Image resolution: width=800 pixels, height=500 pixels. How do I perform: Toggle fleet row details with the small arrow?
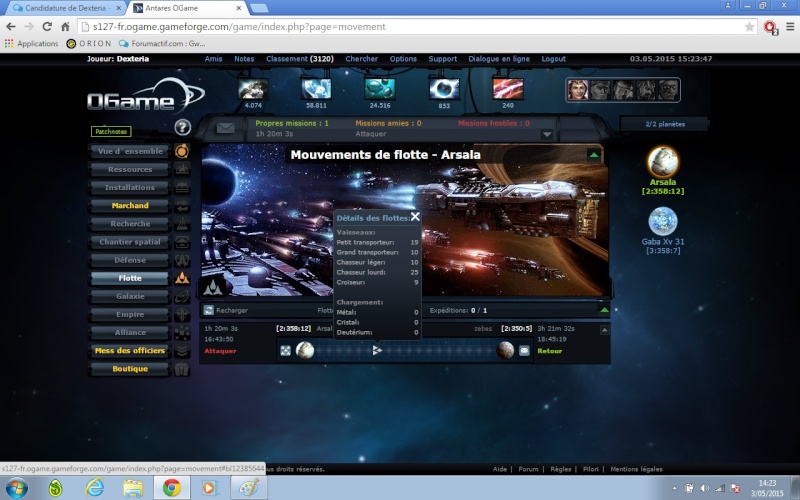coord(605,330)
